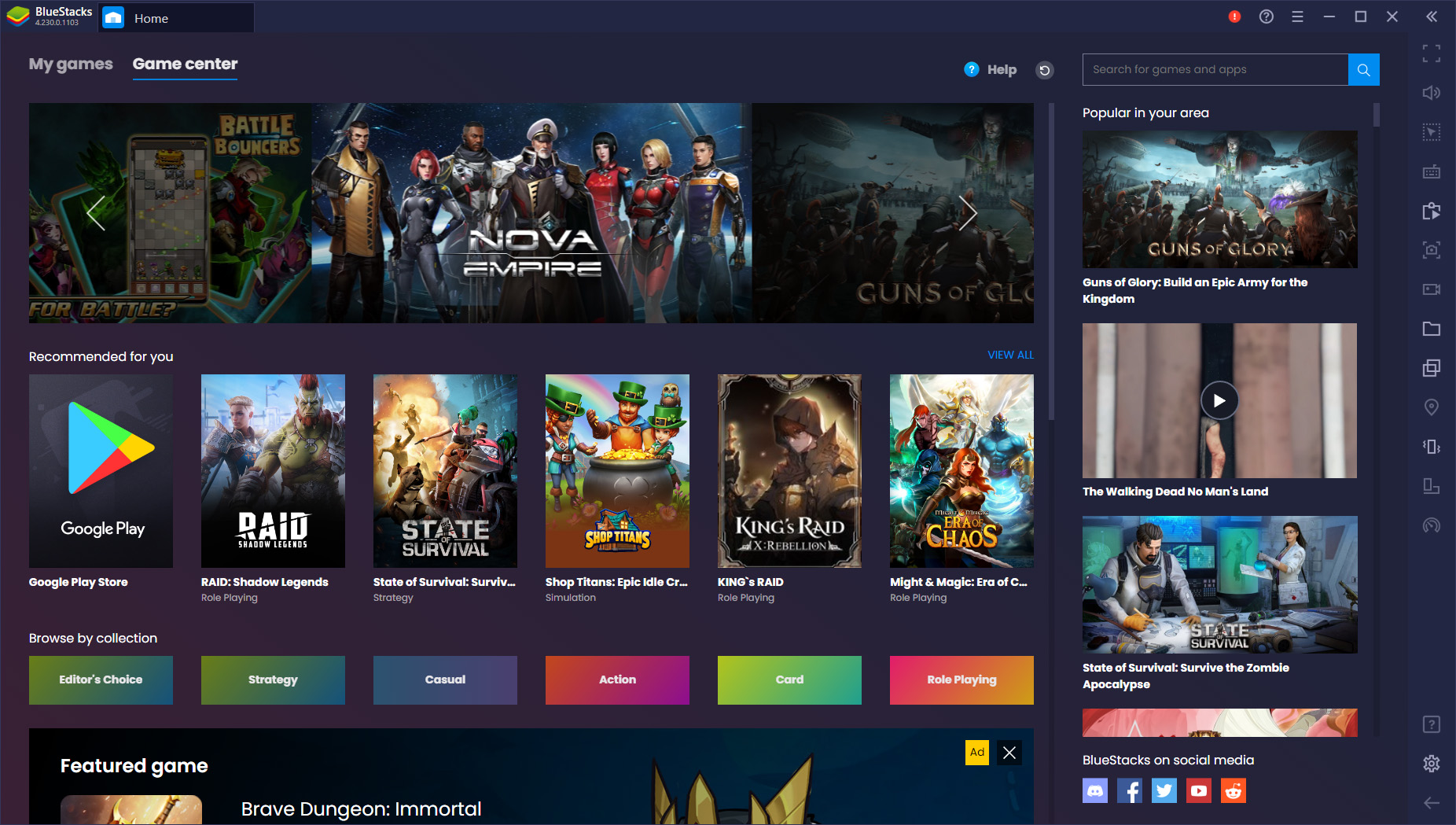This screenshot has height=825, width=1456.
Task: Click the main content vertical scrollbar
Action: pyautogui.click(x=1051, y=262)
